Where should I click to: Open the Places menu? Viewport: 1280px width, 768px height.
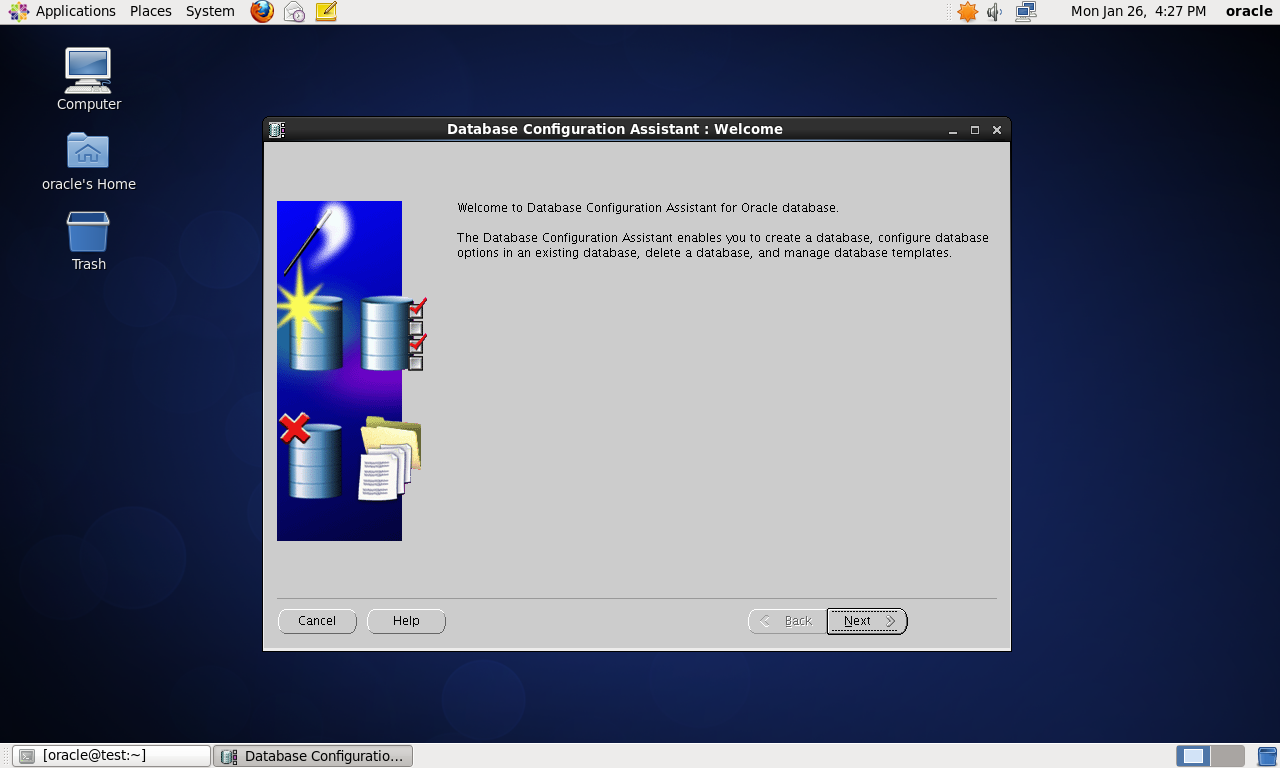pos(151,11)
